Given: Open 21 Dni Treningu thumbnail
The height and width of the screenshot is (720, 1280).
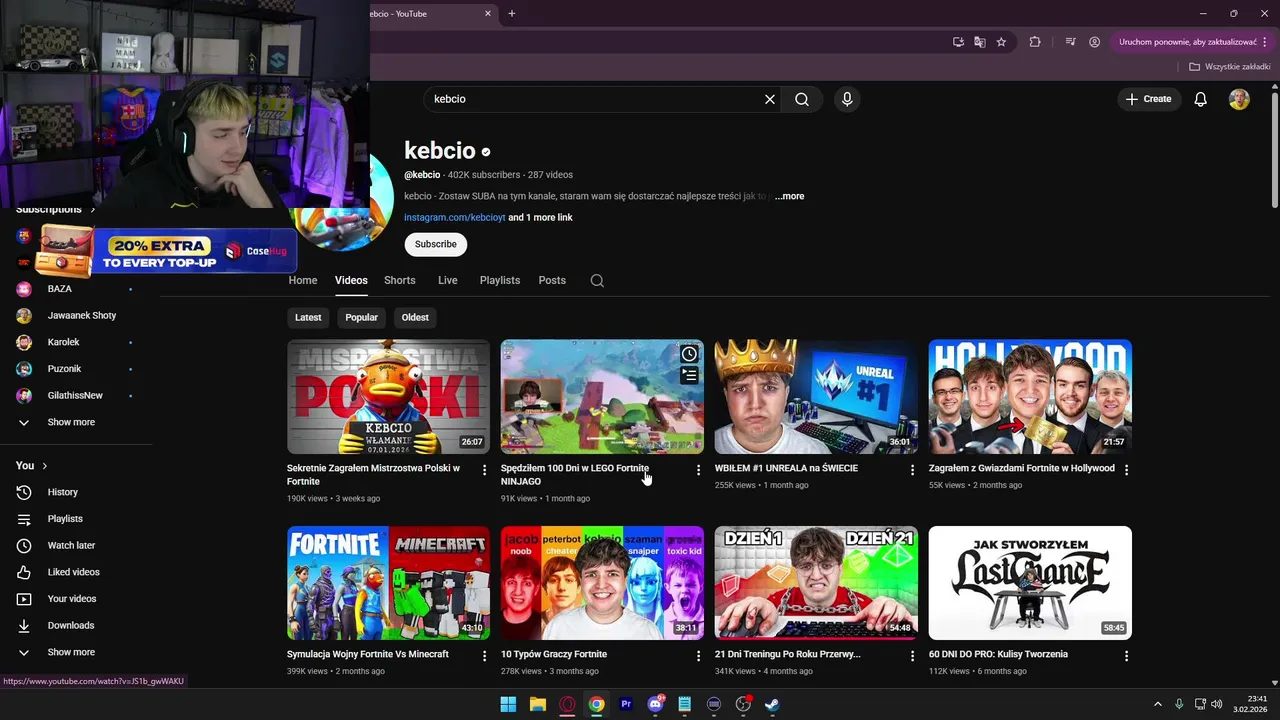Looking at the screenshot, I should tap(816, 583).
